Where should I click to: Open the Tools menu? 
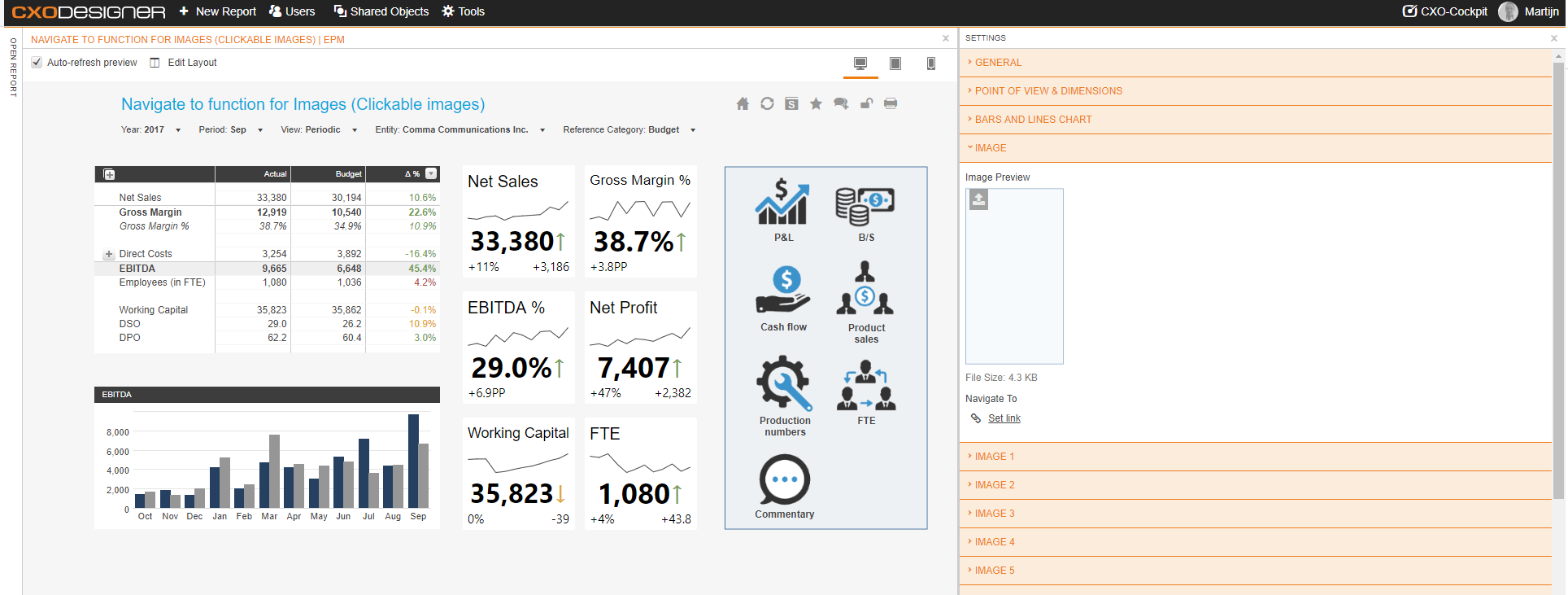pyautogui.click(x=464, y=11)
